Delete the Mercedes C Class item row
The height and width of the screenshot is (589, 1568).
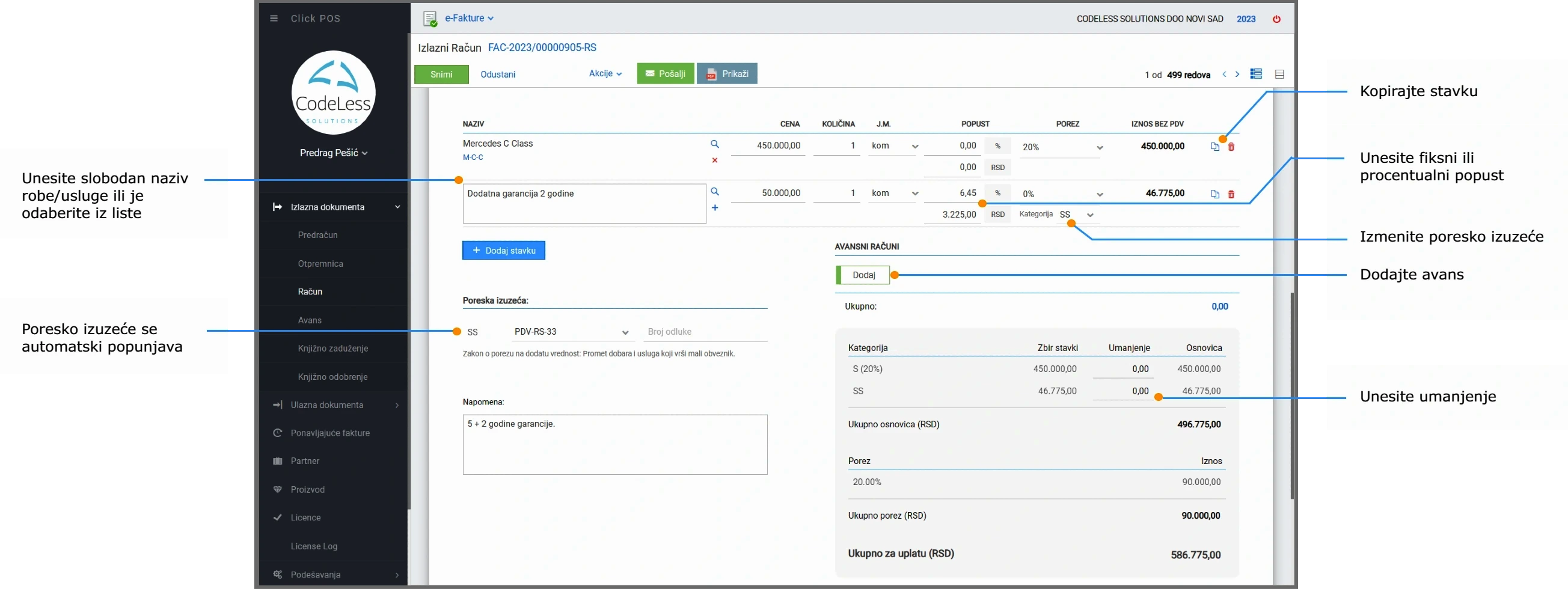pos(1231,147)
